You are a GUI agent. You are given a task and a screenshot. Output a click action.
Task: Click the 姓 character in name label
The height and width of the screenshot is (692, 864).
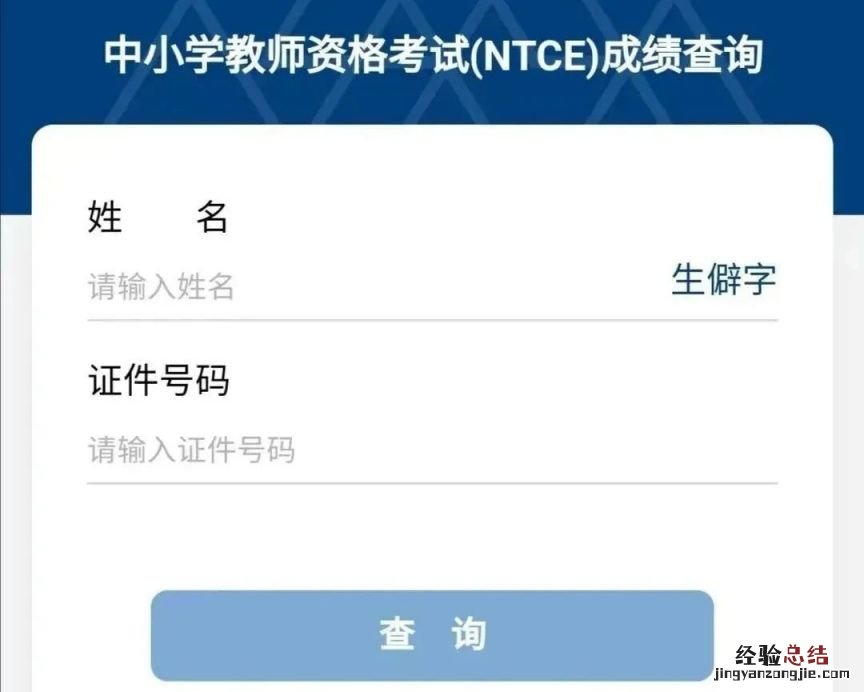pyautogui.click(x=105, y=217)
